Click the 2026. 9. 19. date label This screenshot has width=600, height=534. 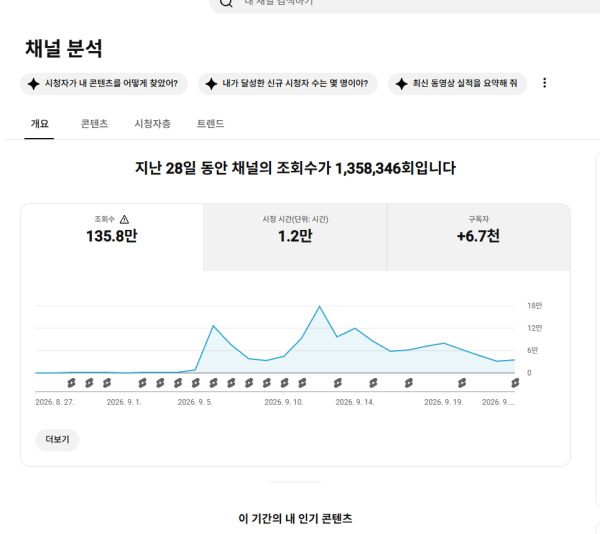(443, 402)
